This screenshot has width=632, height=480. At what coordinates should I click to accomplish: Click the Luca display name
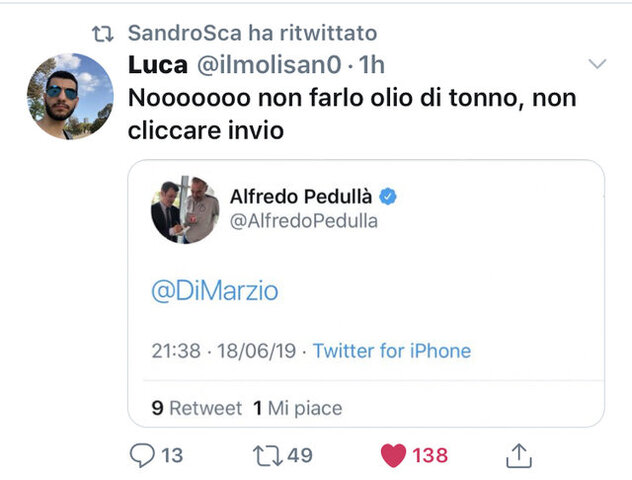point(156,66)
